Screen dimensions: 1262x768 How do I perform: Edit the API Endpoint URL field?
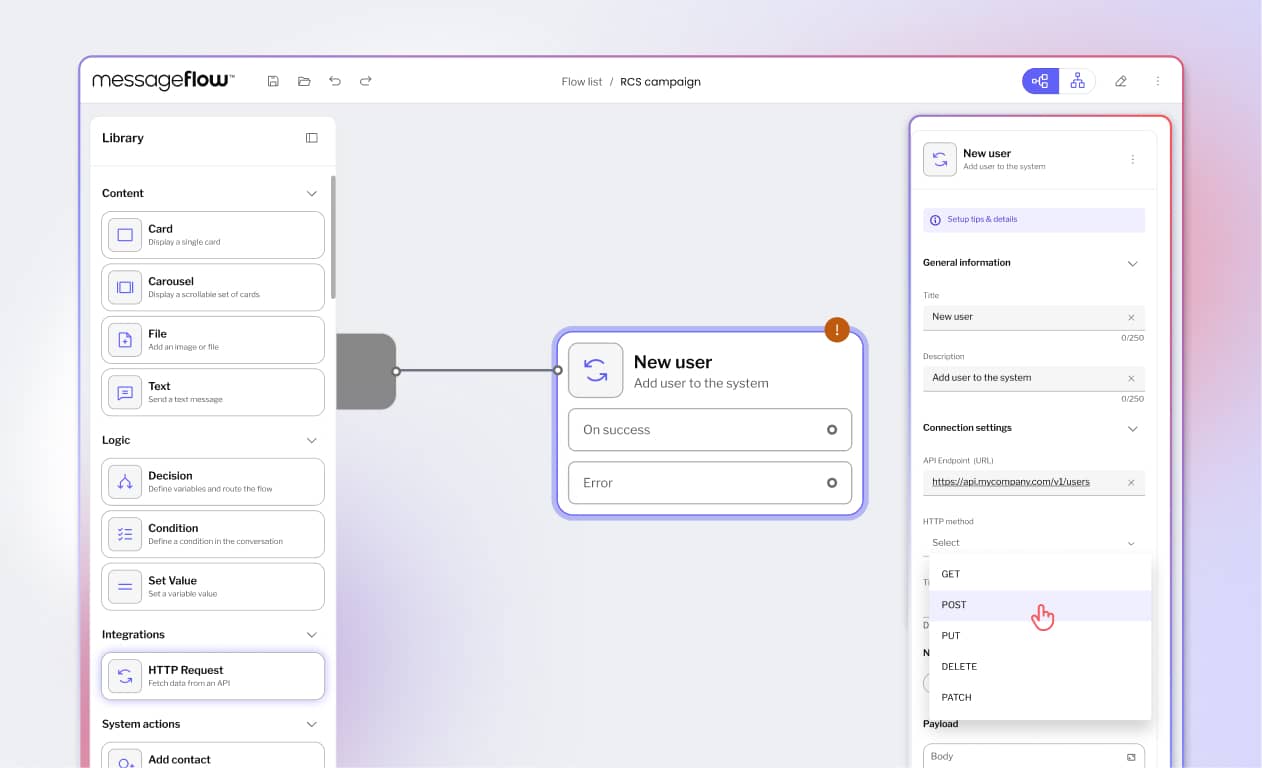(1034, 482)
